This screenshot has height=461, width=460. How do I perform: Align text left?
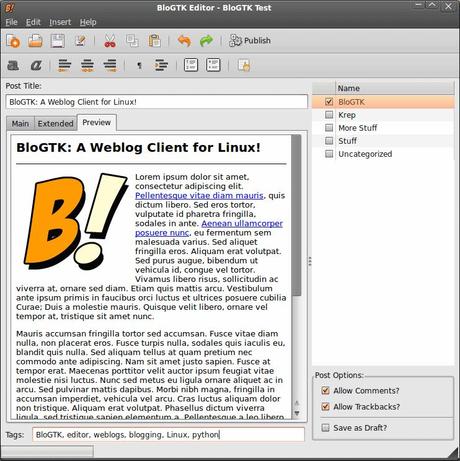click(65, 65)
